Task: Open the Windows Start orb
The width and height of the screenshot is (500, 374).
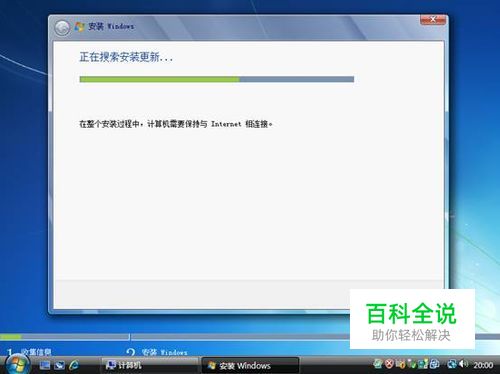Action: 17,365
